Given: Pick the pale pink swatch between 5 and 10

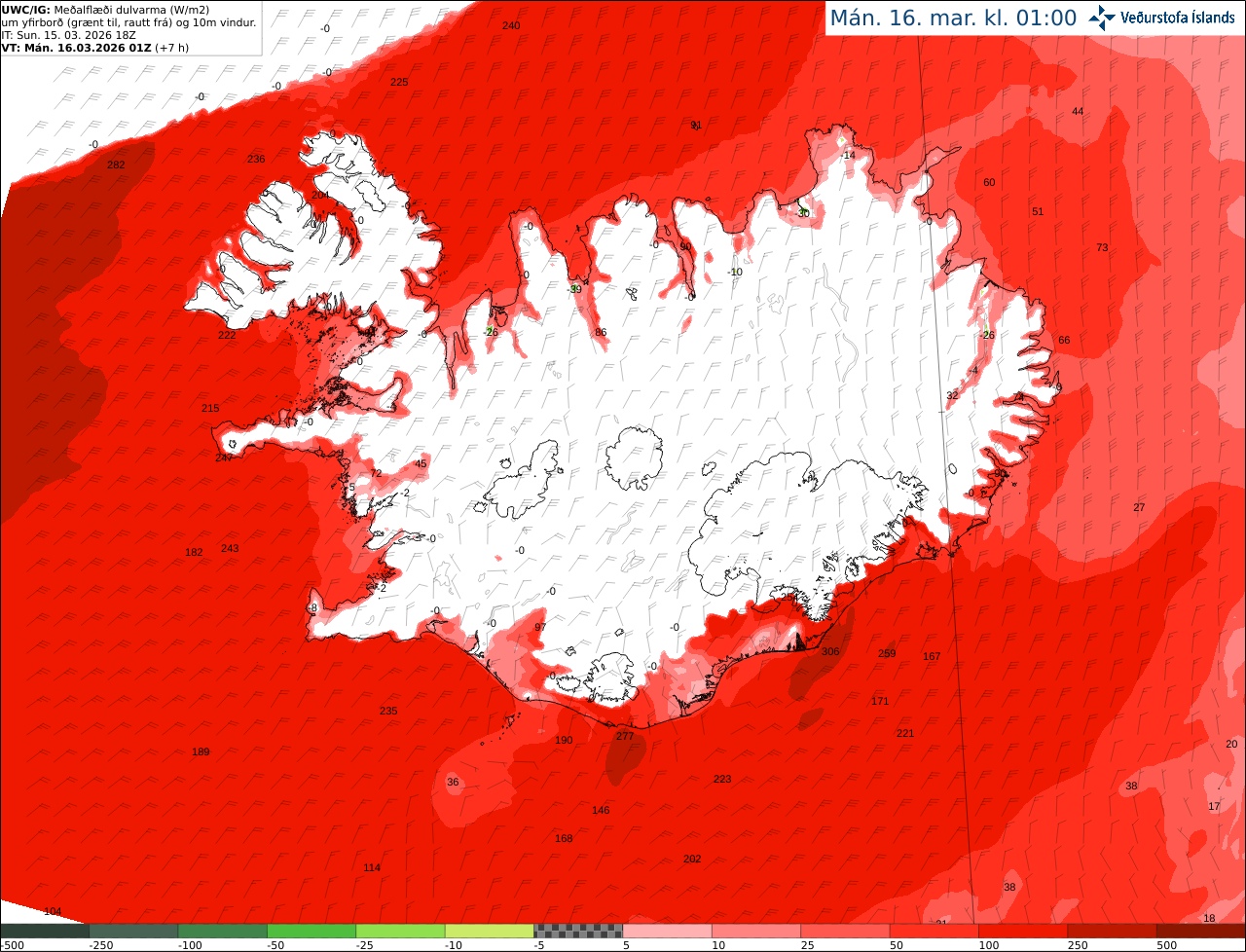Looking at the screenshot, I should coord(667,931).
